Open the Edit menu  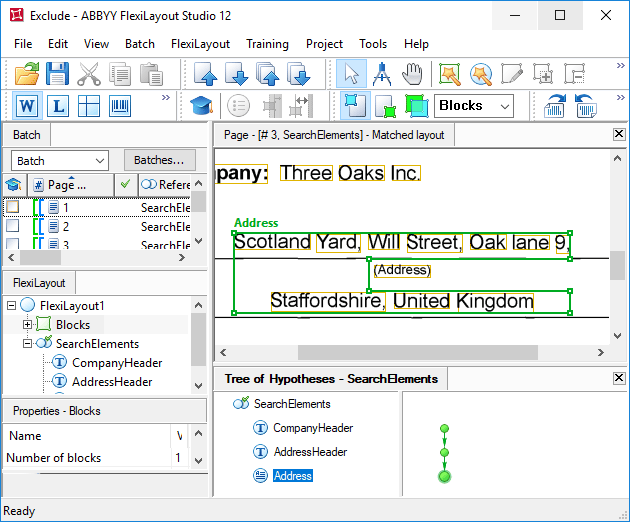click(58, 44)
